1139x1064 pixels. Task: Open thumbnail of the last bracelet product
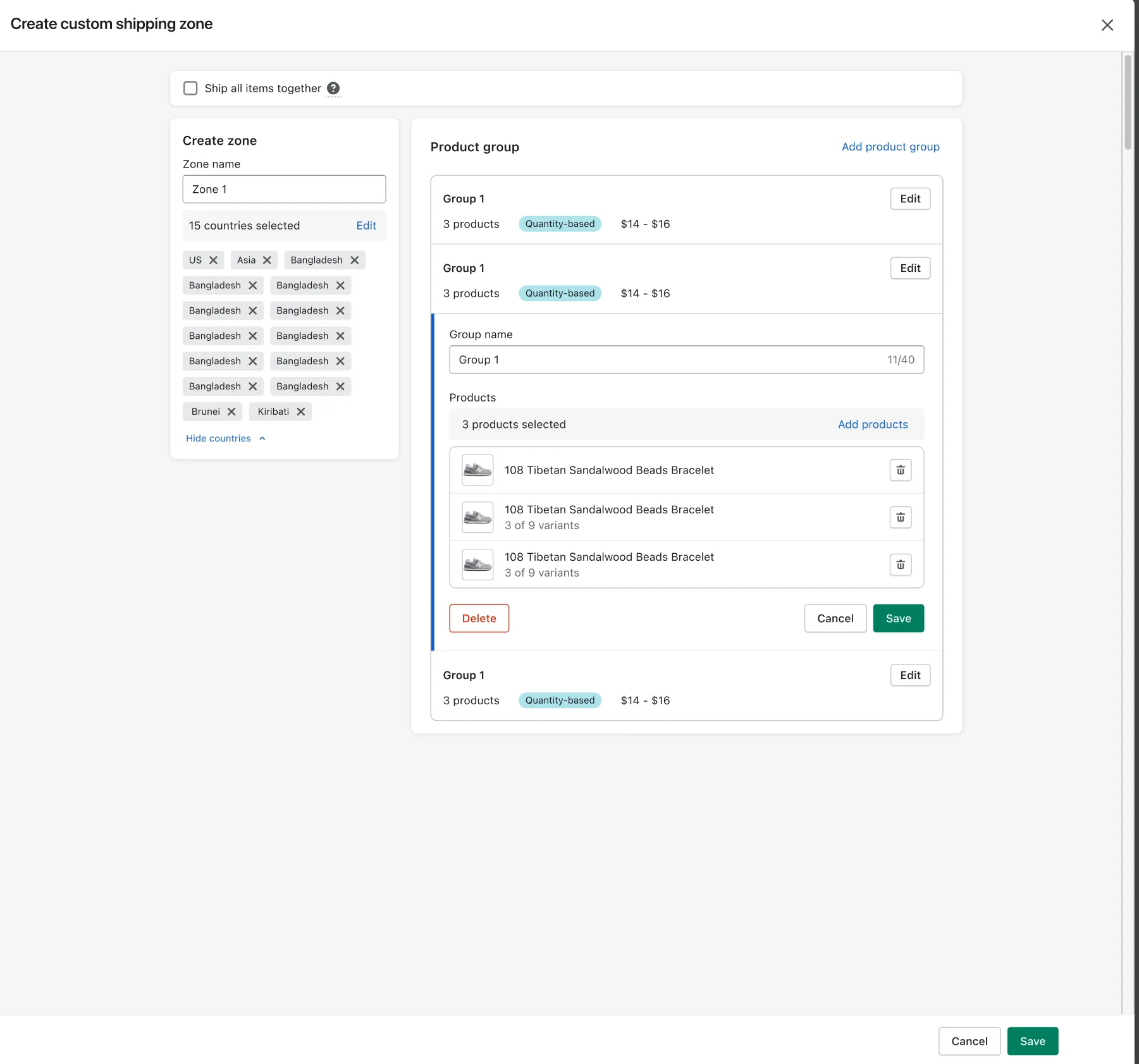(x=477, y=565)
